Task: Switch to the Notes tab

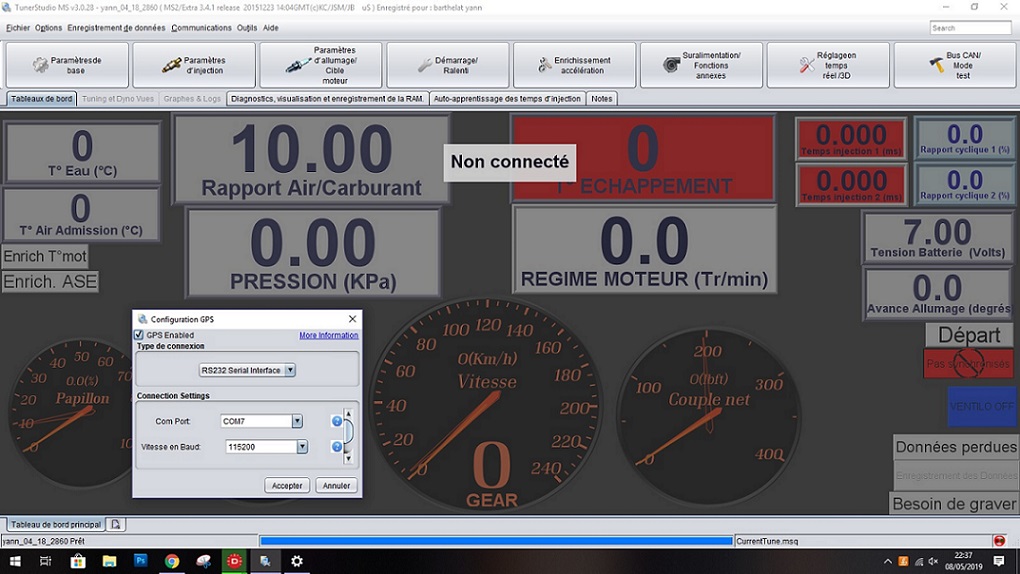Action: coord(602,99)
